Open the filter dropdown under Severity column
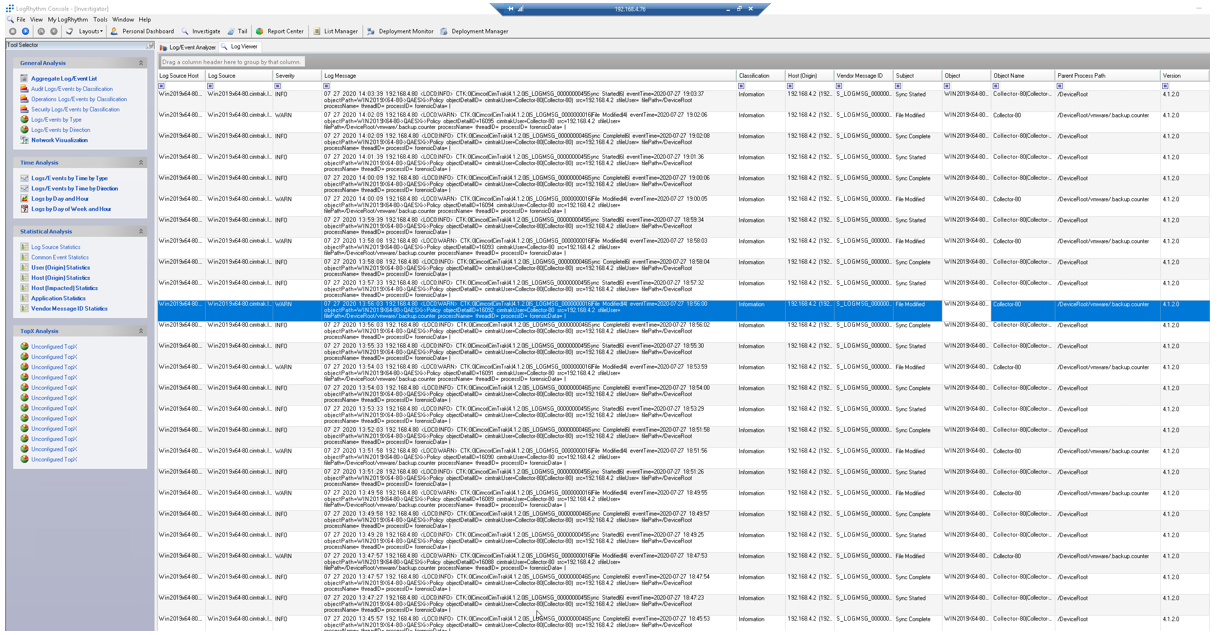The height and width of the screenshot is (635, 1221). [278, 86]
